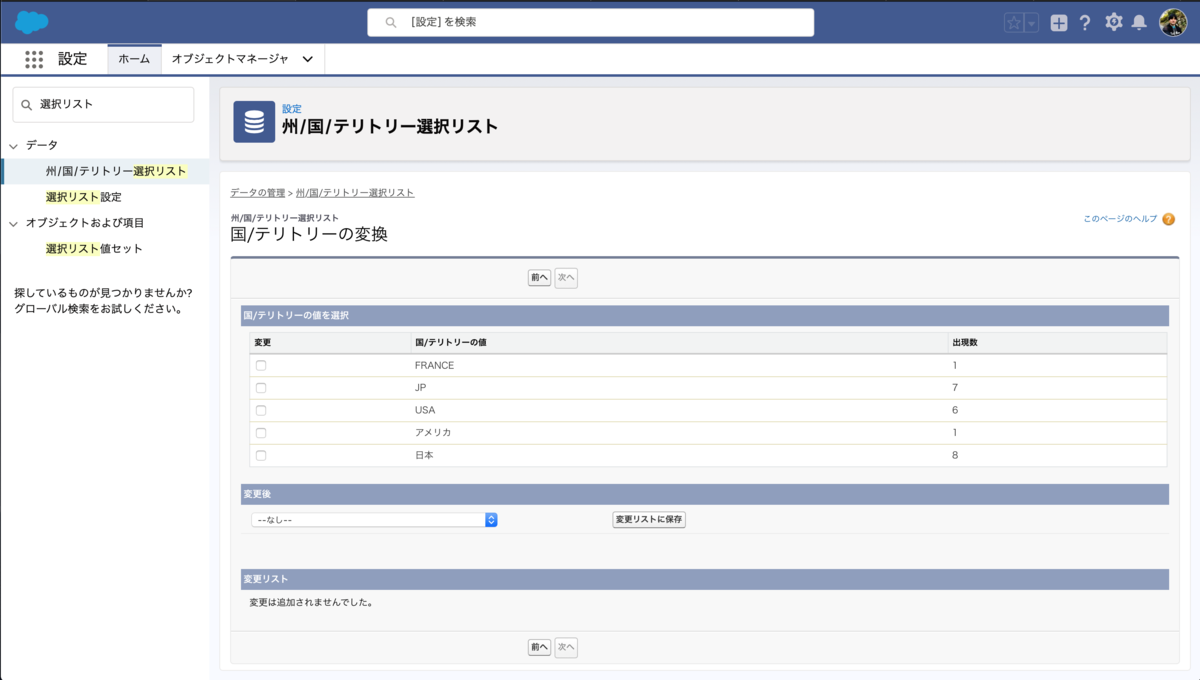Select 選択リスト値セット in sidebar
Viewport: 1200px width, 680px height.
pos(94,248)
